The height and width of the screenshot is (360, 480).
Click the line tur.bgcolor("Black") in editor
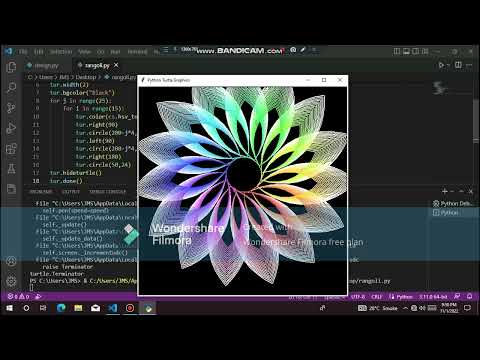pyautogui.click(x=82, y=93)
